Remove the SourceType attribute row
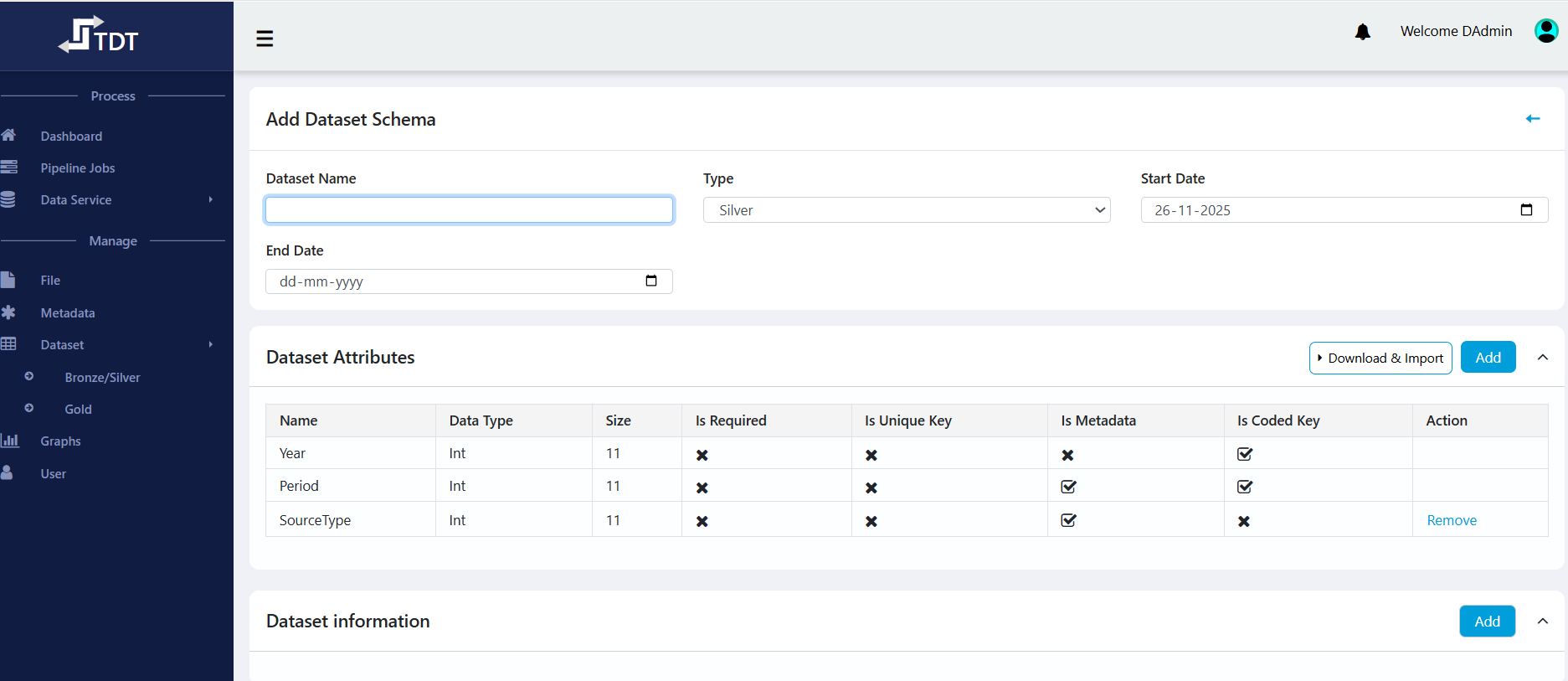 [x=1451, y=520]
